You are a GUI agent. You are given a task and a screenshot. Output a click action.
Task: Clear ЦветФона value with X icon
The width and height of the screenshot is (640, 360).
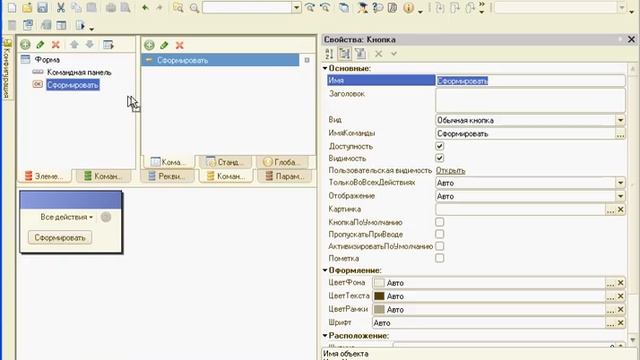click(x=620, y=283)
